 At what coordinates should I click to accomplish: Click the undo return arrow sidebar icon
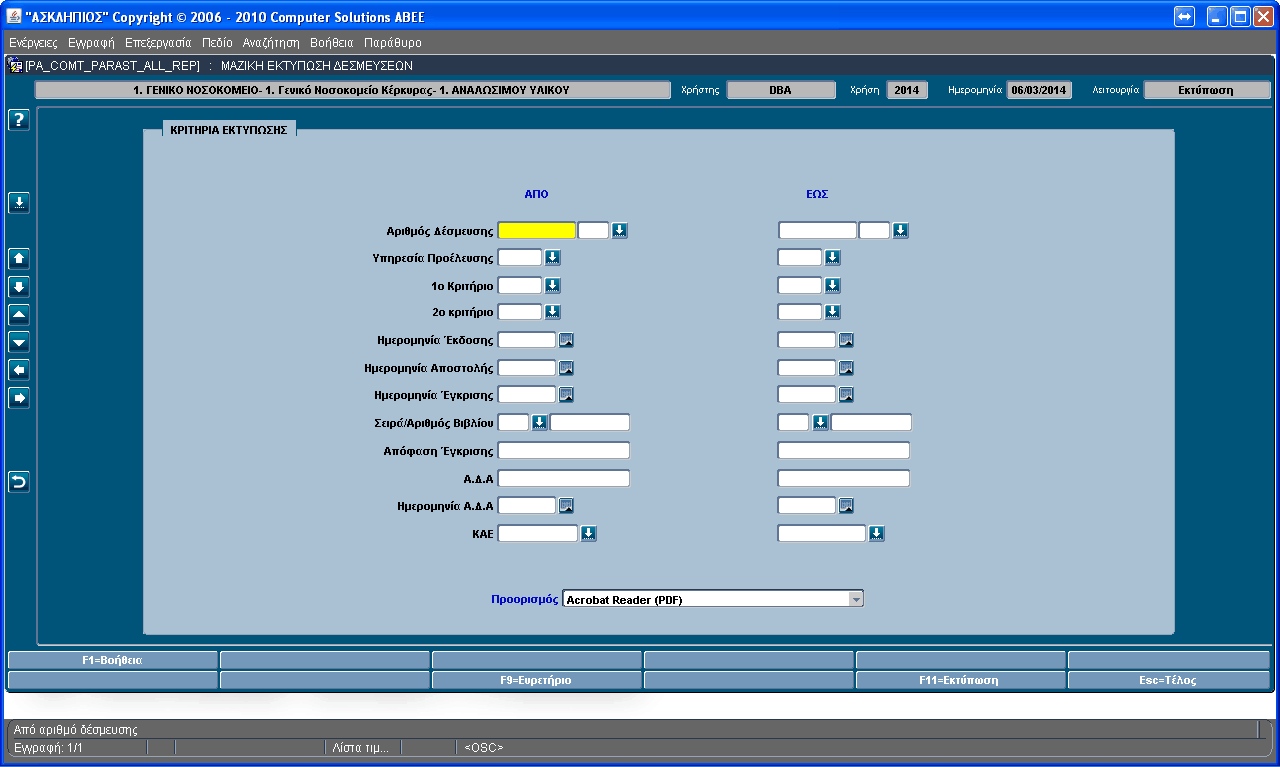click(19, 482)
